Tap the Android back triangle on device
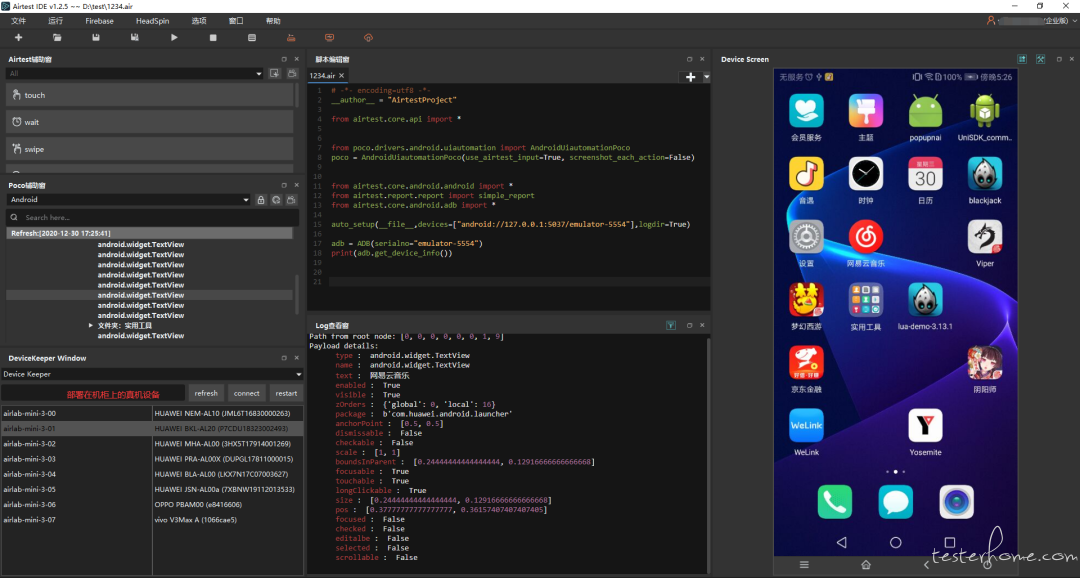The height and width of the screenshot is (578, 1080). pos(841,542)
